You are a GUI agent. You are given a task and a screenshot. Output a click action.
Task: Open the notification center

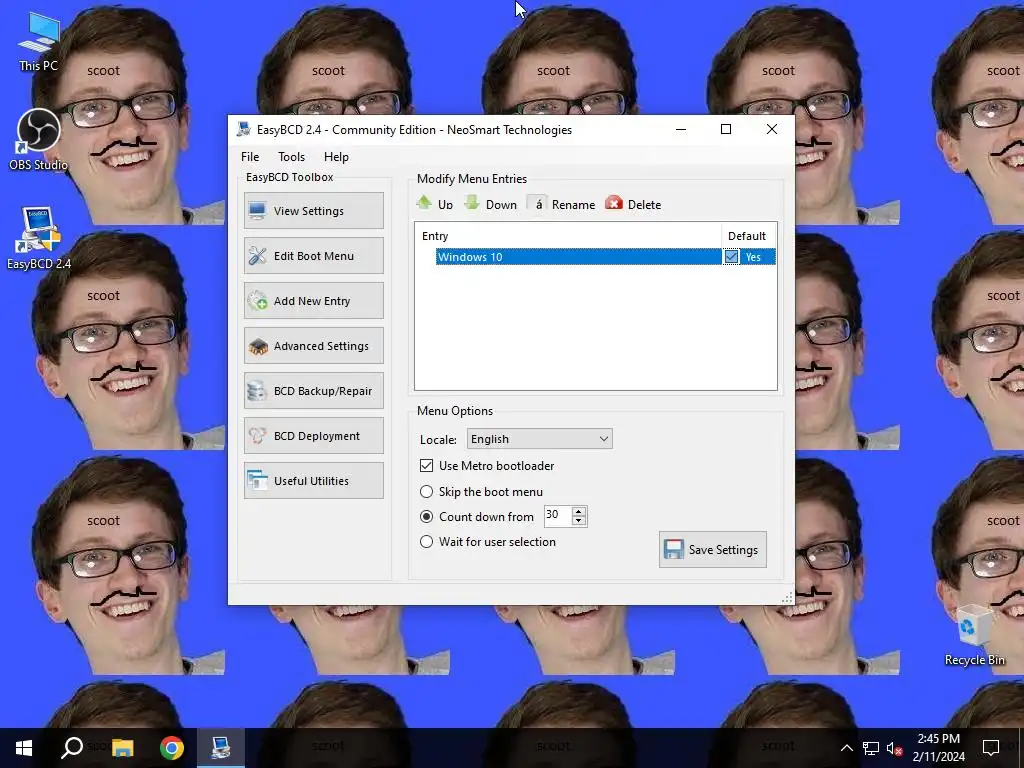click(x=991, y=748)
